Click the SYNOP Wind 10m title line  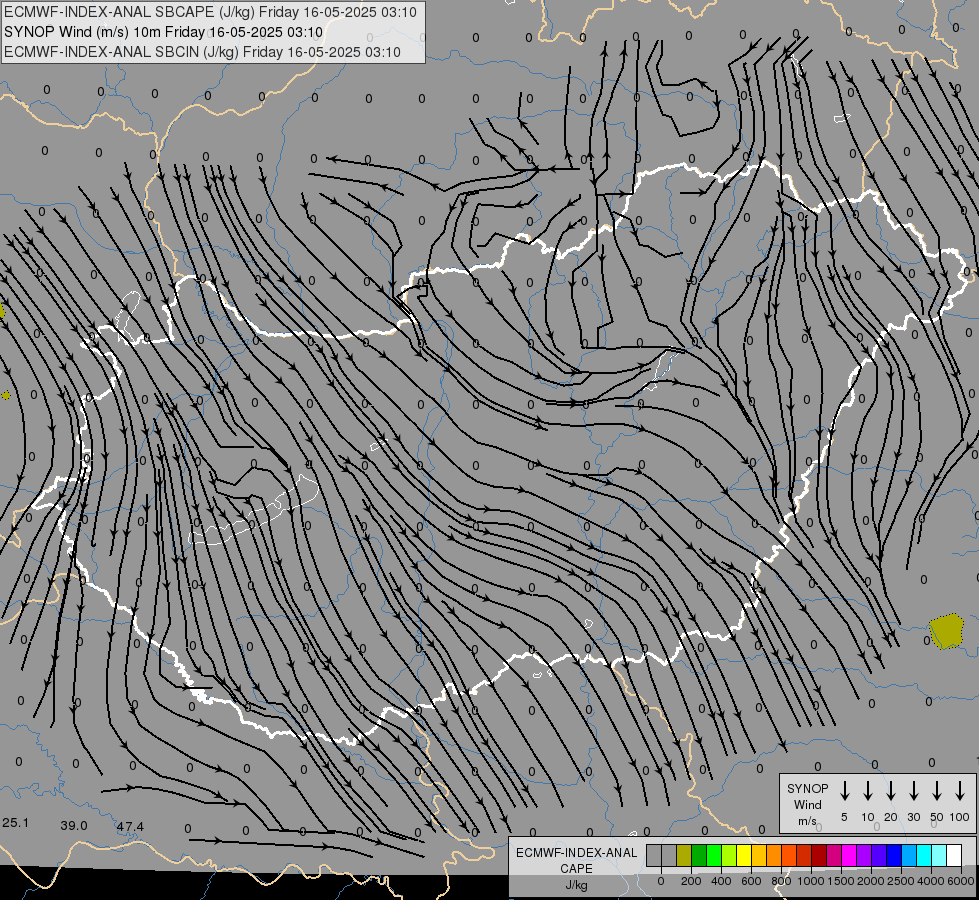(164, 32)
